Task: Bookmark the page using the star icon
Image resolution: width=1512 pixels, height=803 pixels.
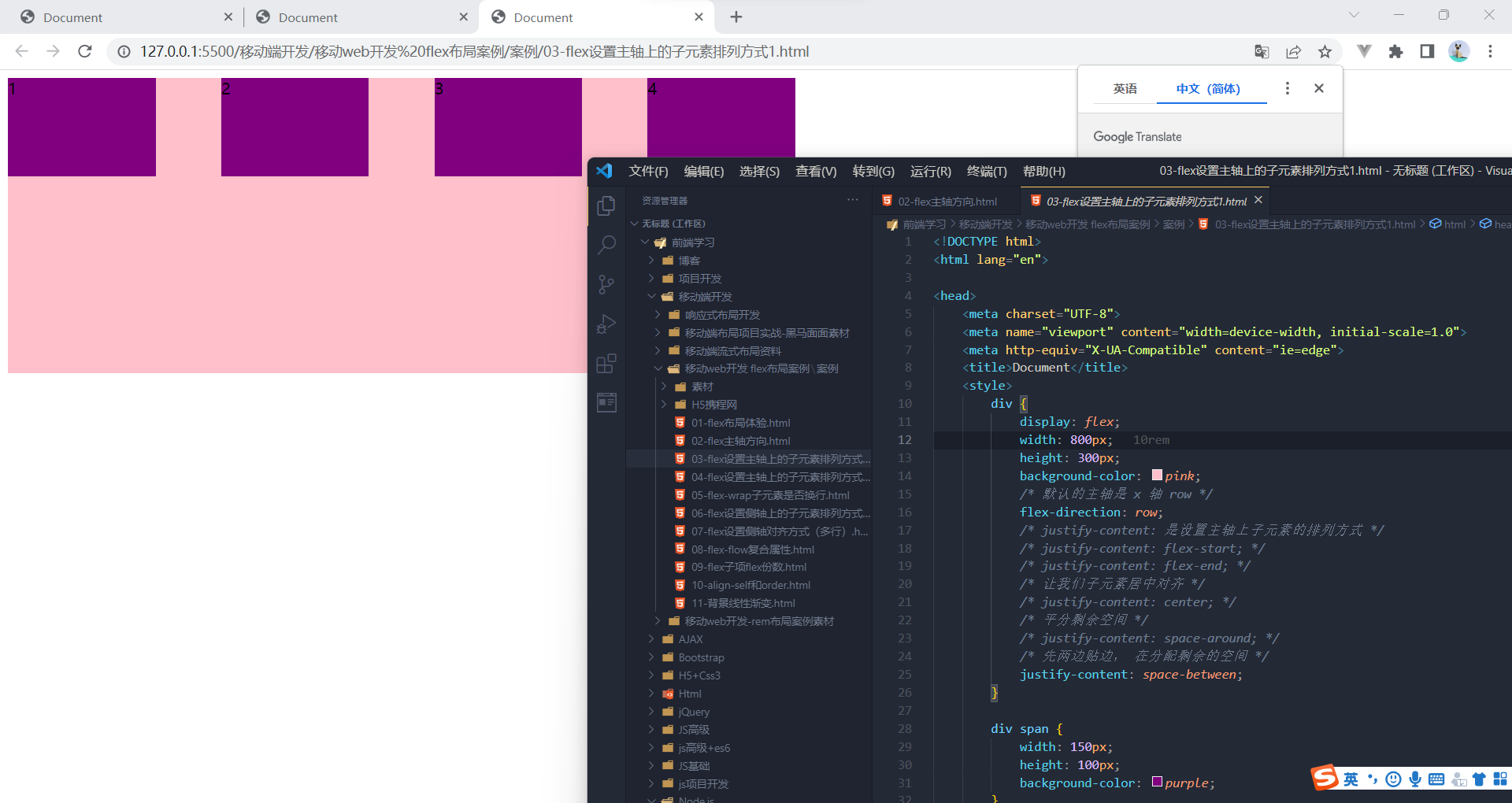Action: point(1325,51)
